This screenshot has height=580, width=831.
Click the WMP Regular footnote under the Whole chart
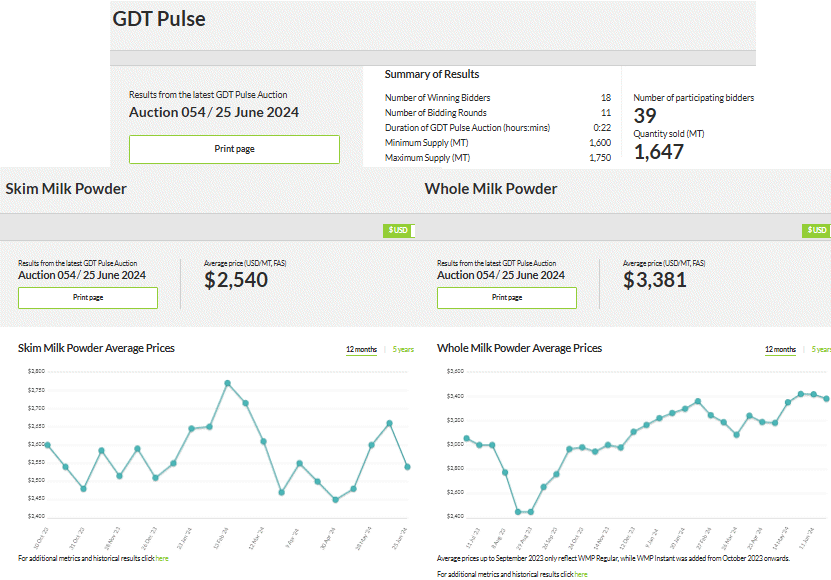point(613,558)
